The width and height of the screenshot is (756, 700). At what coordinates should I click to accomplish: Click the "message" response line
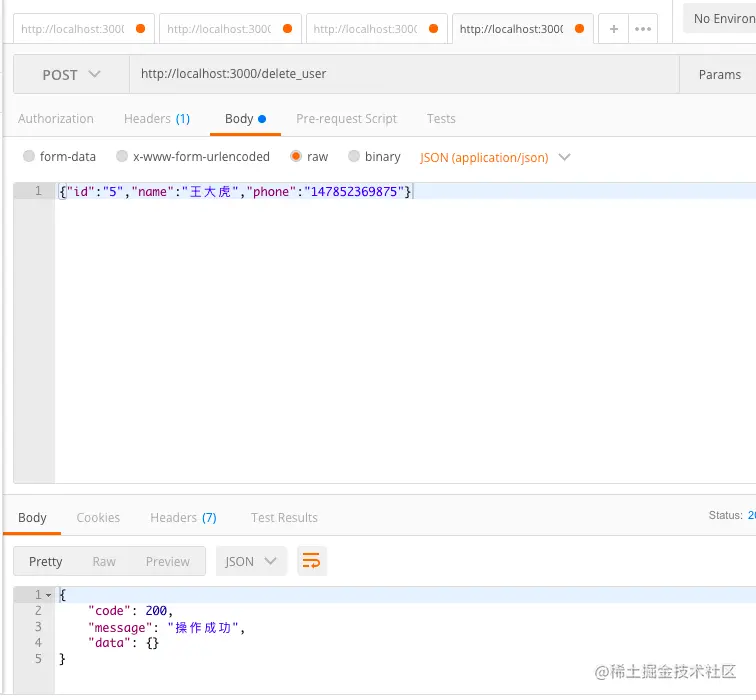tap(167, 628)
